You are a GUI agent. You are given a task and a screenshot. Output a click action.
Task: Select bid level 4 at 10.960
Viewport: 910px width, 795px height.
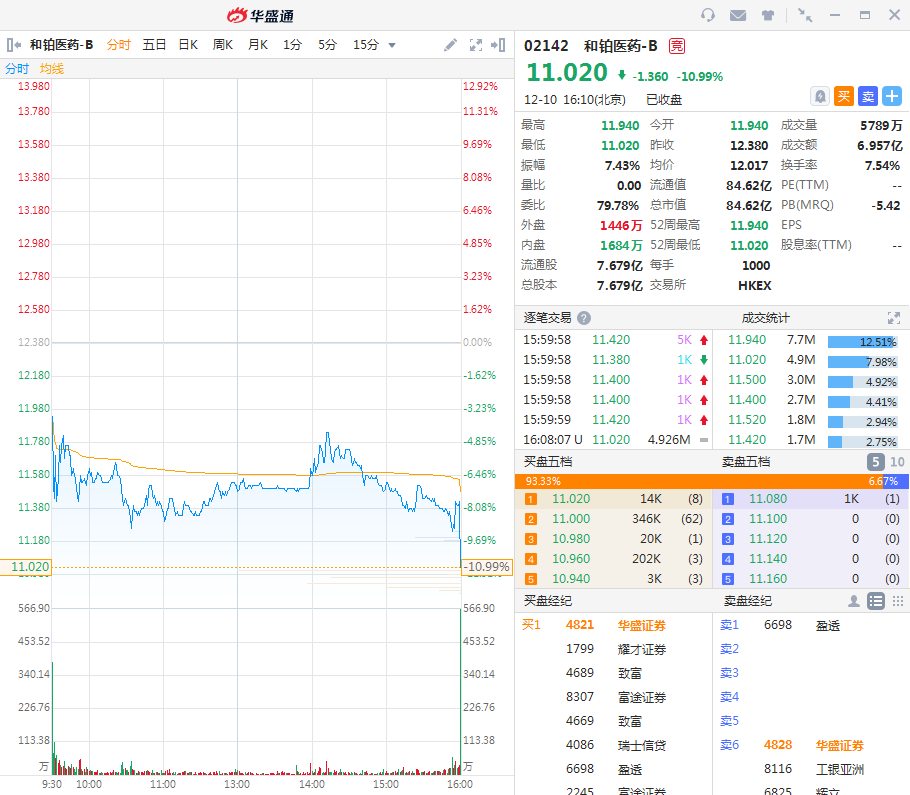(x=614, y=559)
